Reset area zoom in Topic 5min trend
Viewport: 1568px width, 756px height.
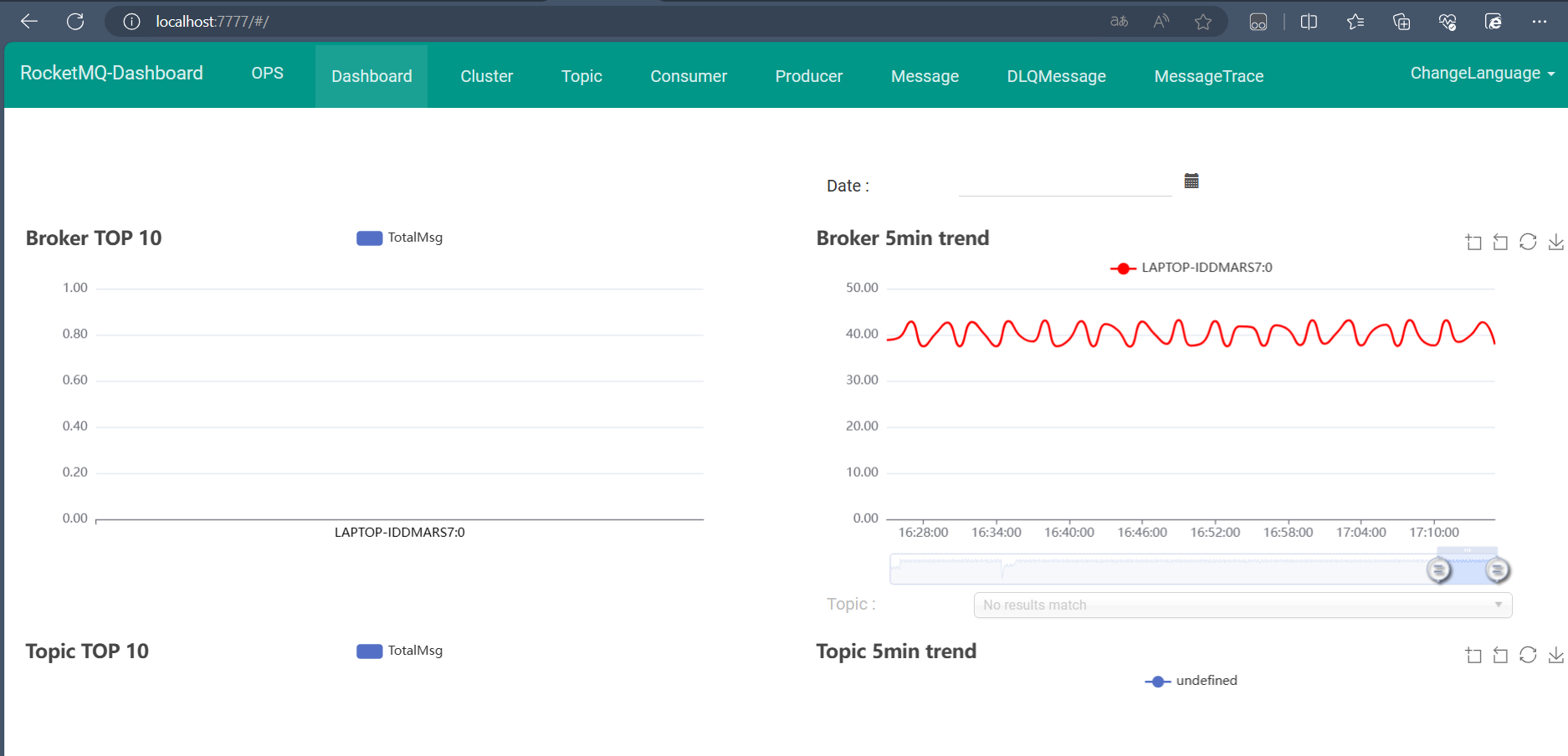(x=1500, y=655)
